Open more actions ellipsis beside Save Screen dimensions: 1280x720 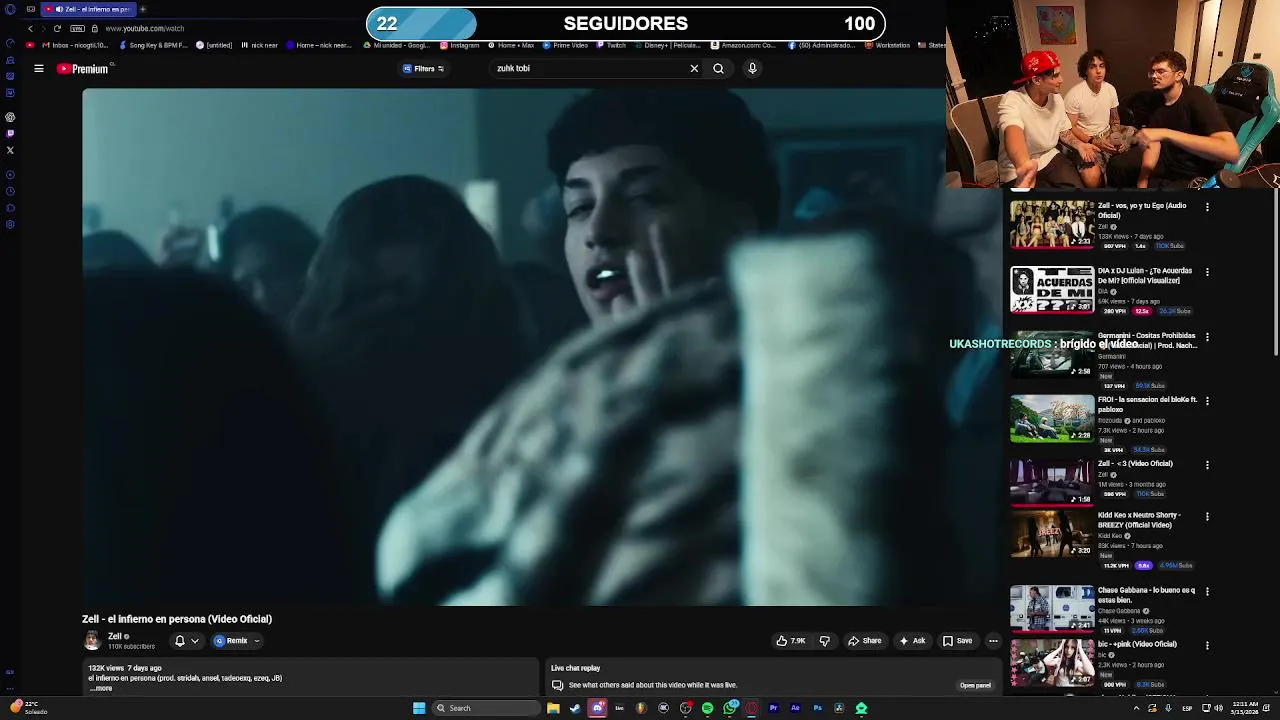(993, 641)
